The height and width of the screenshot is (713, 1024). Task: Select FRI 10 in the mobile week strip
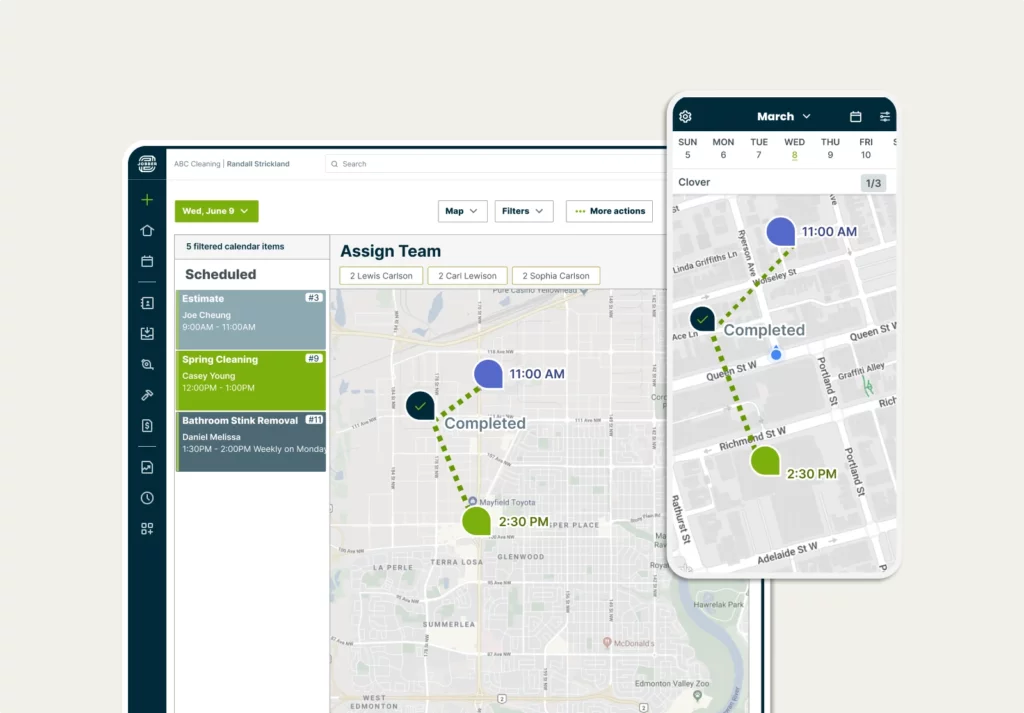tap(865, 148)
